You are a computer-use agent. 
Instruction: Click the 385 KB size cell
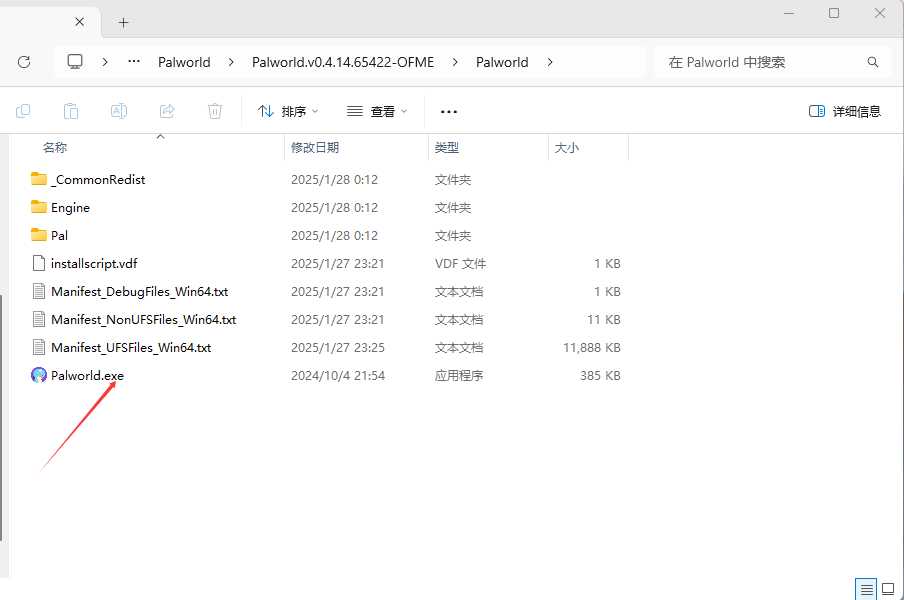coord(600,376)
